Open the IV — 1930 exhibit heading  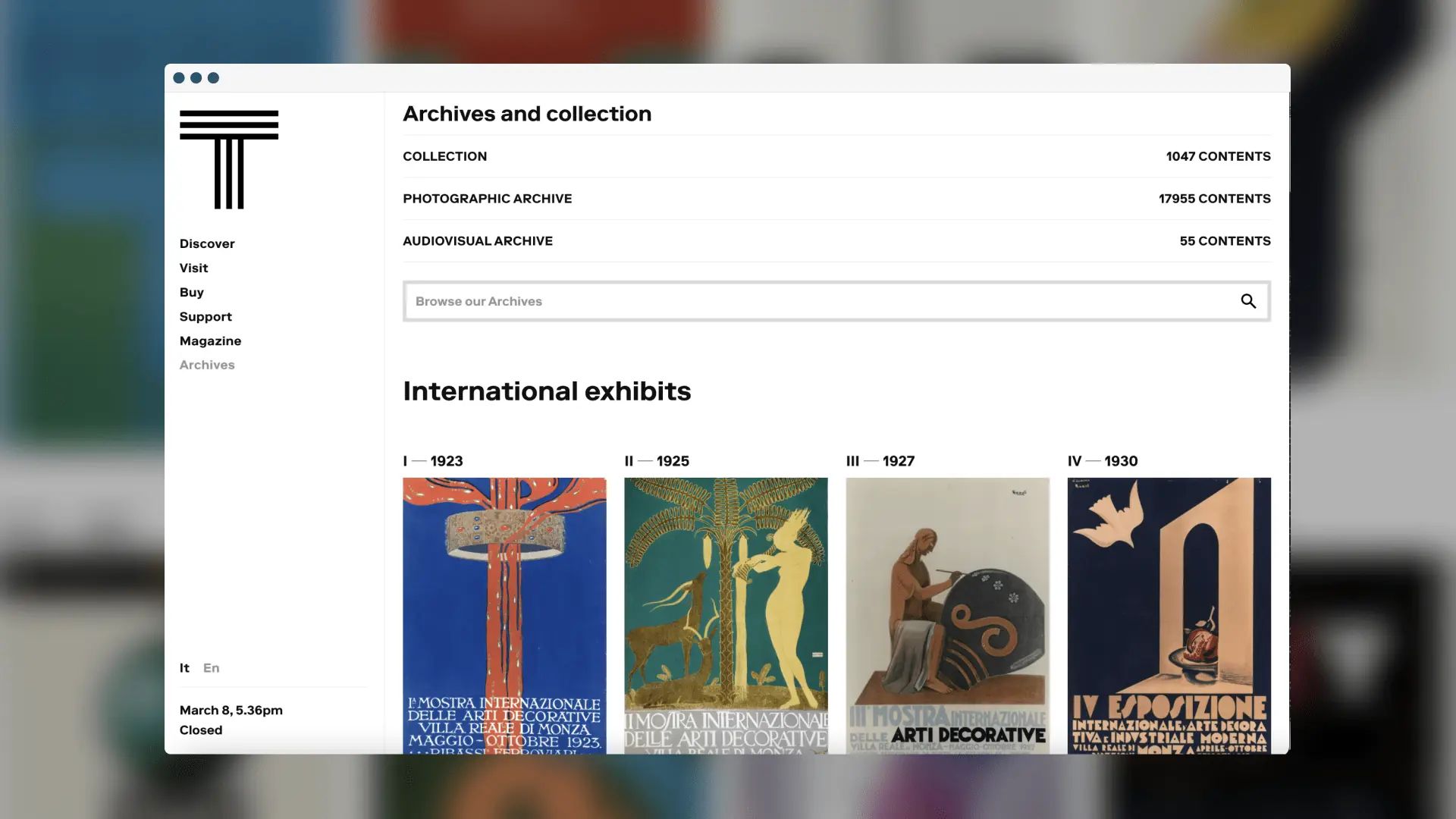click(1103, 461)
